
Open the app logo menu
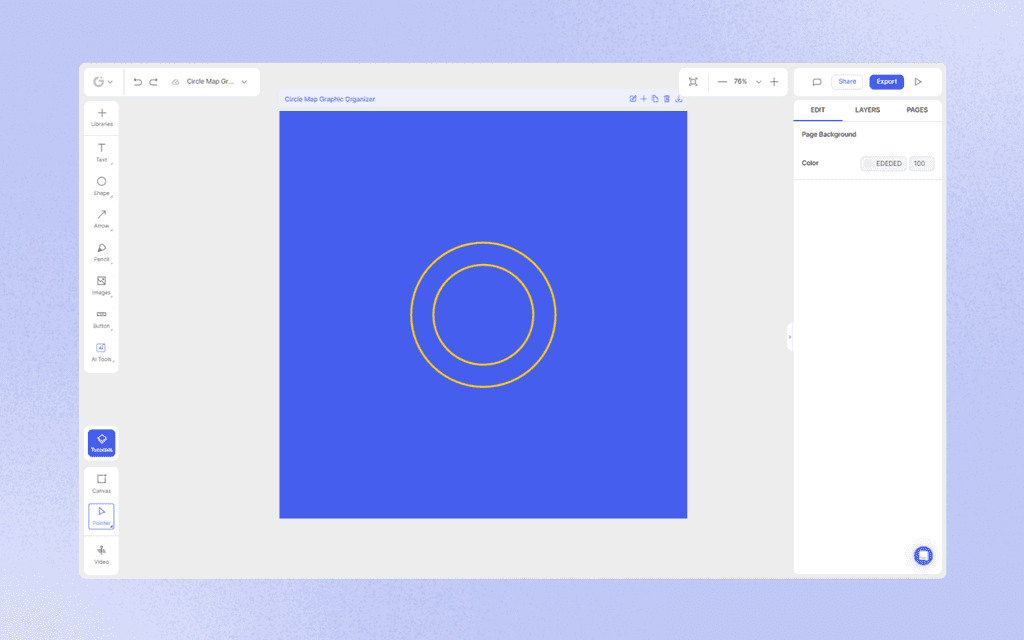pyautogui.click(x=103, y=81)
